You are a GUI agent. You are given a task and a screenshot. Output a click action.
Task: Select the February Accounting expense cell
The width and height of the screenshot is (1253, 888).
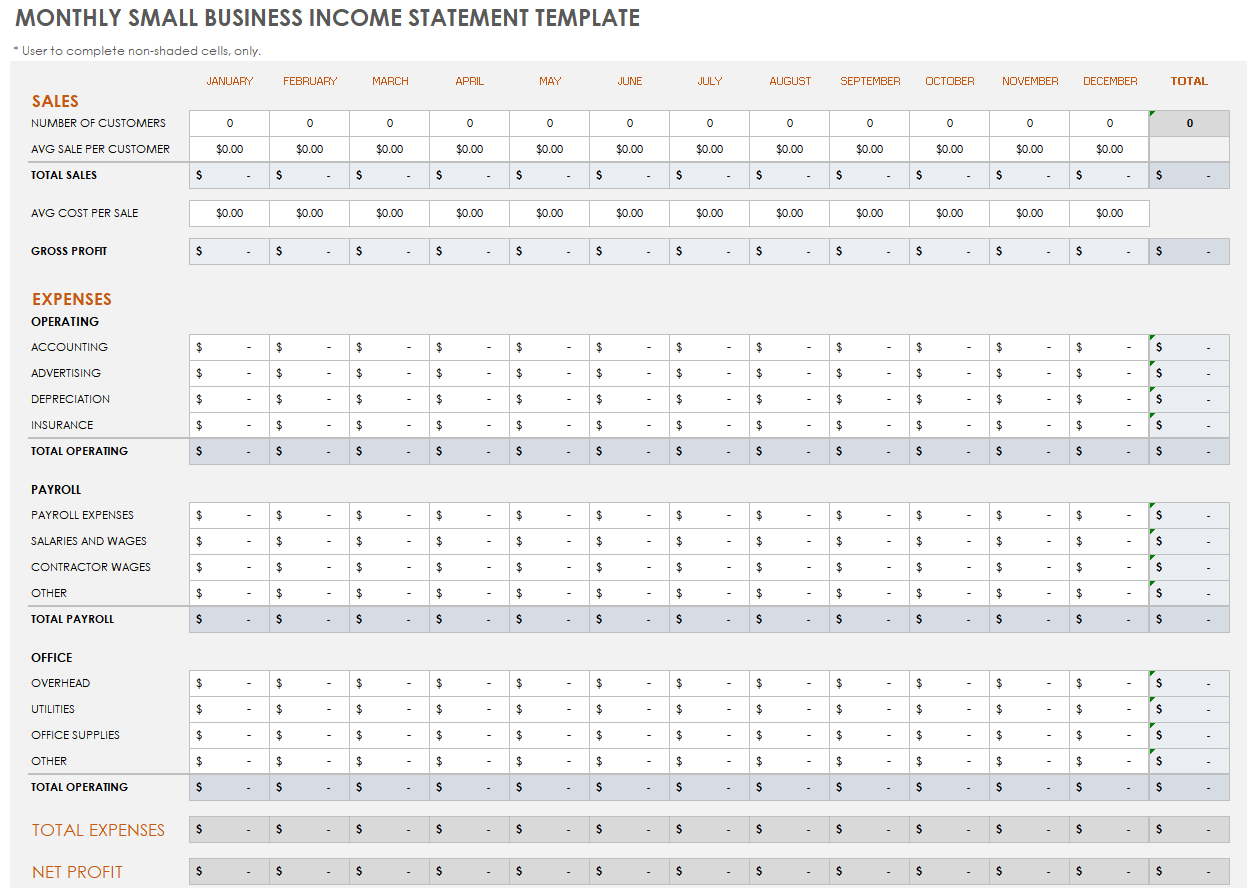[309, 347]
